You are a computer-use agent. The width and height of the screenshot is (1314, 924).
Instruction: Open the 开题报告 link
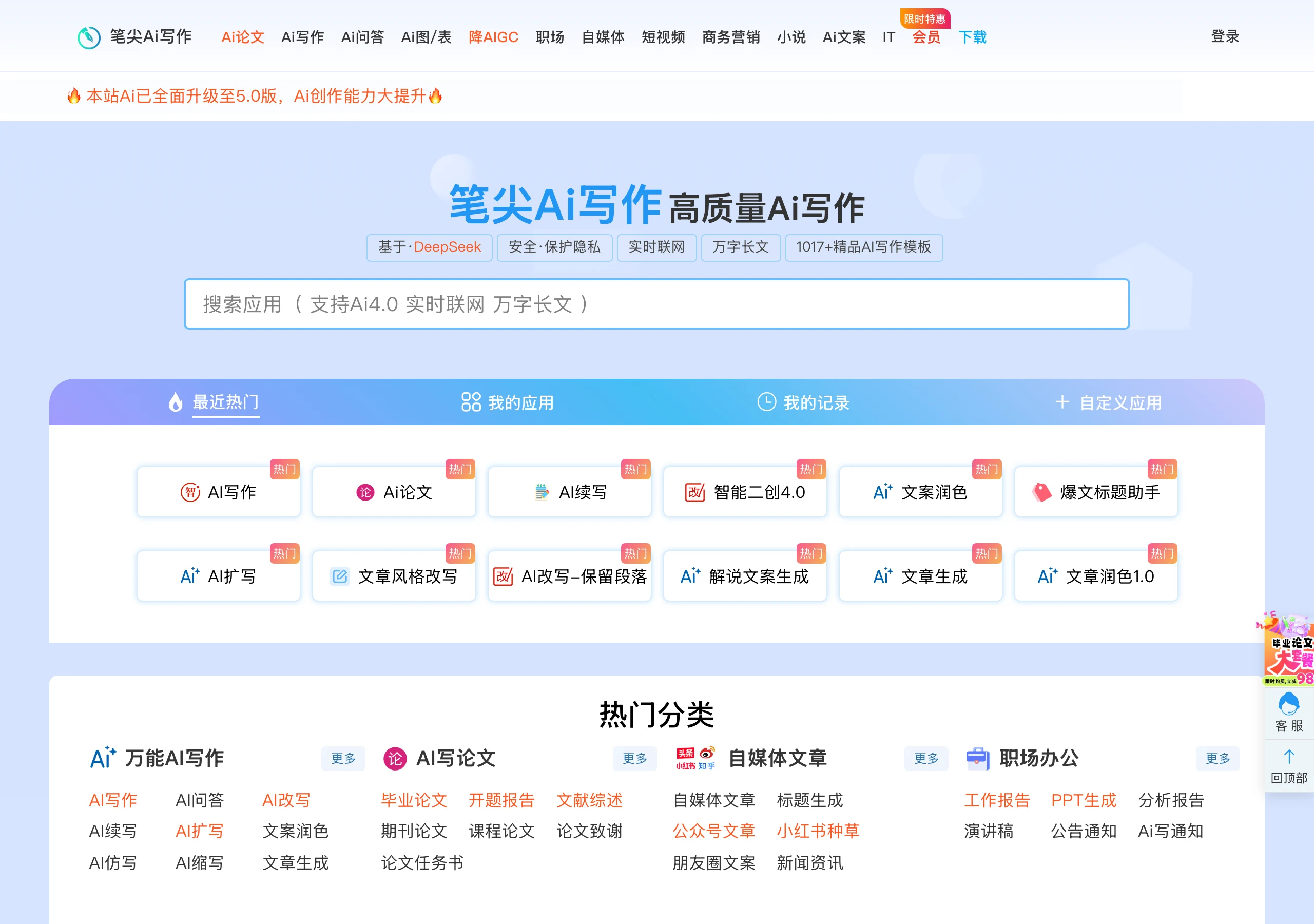click(501, 800)
